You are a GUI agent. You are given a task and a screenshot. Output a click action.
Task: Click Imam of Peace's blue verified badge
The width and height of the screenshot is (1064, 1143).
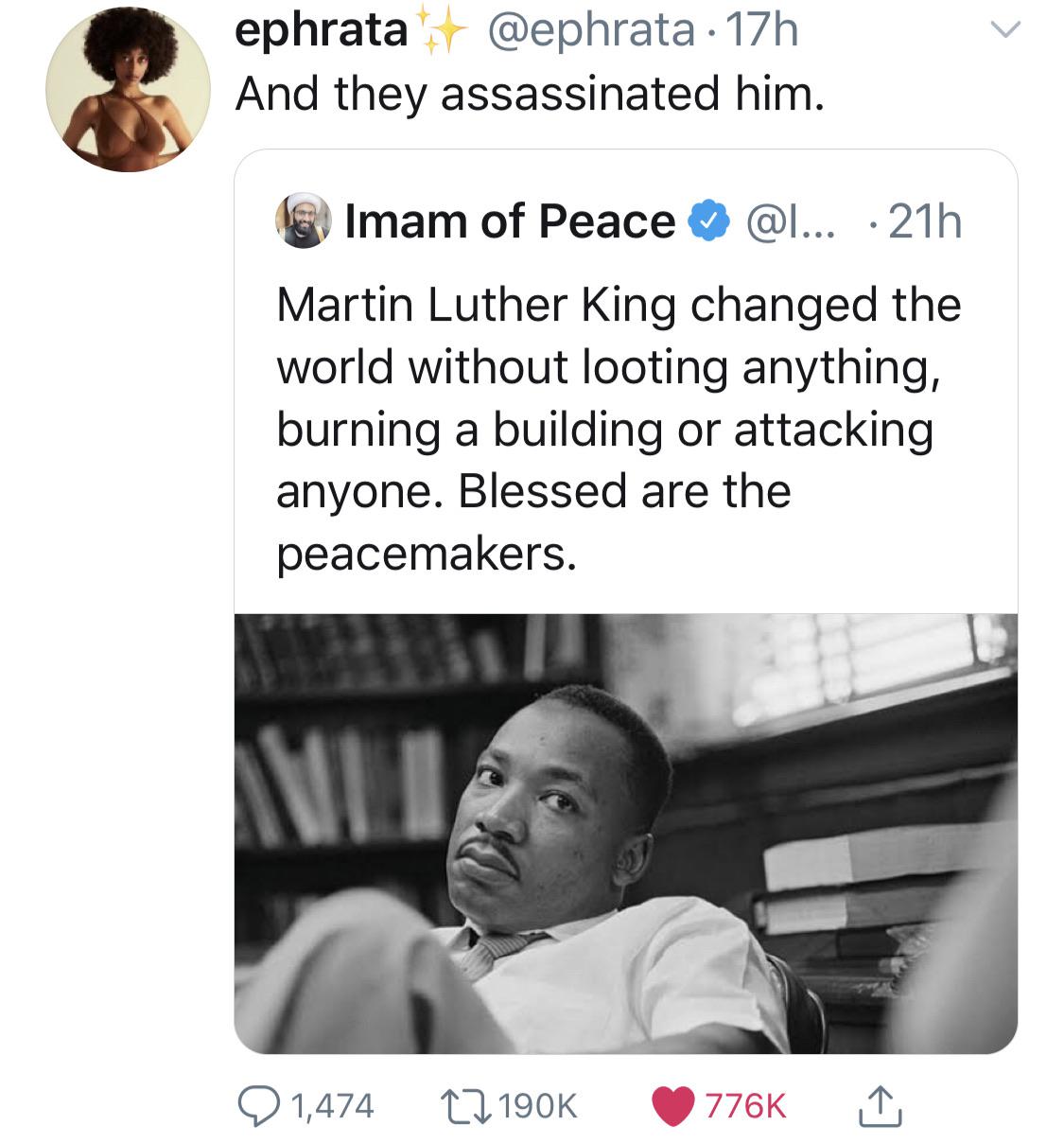coord(707,220)
